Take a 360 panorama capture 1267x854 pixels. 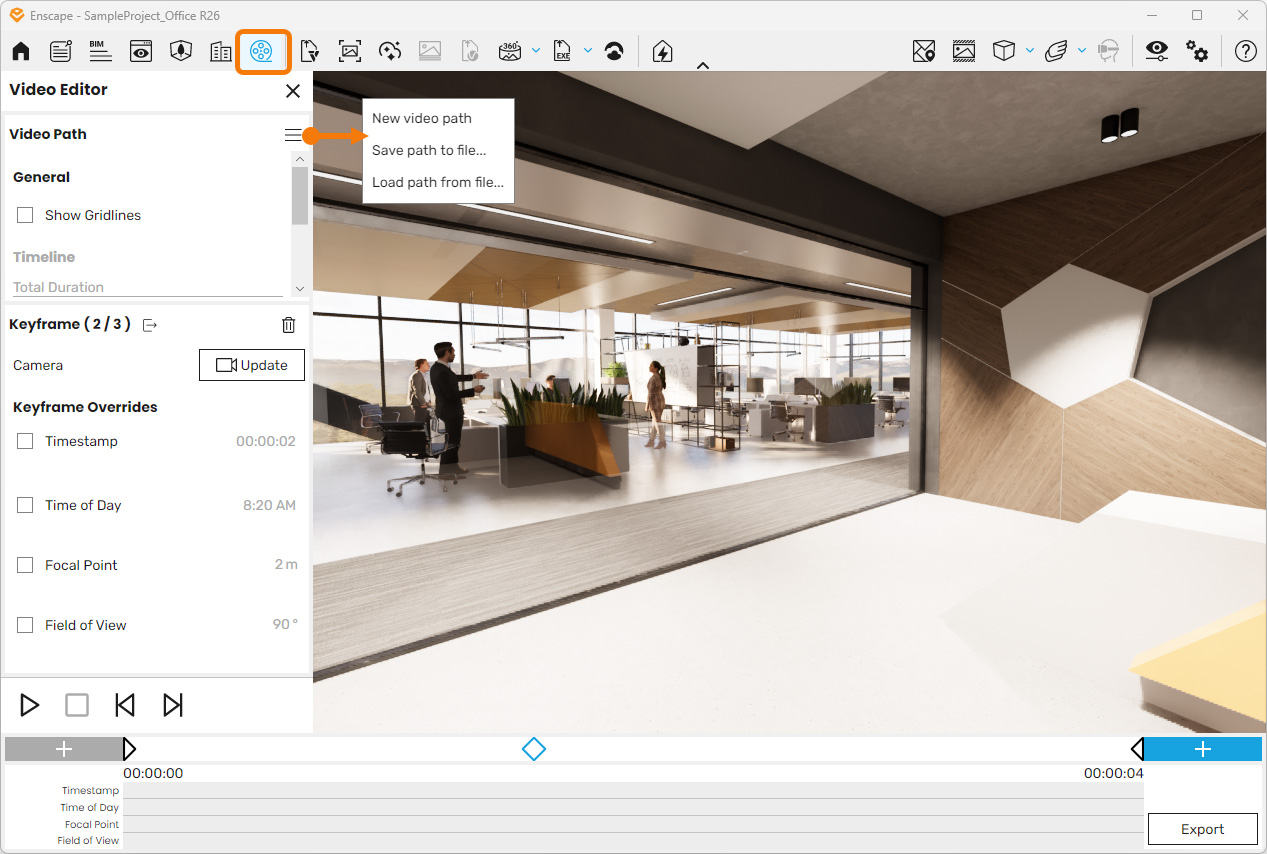[512, 50]
